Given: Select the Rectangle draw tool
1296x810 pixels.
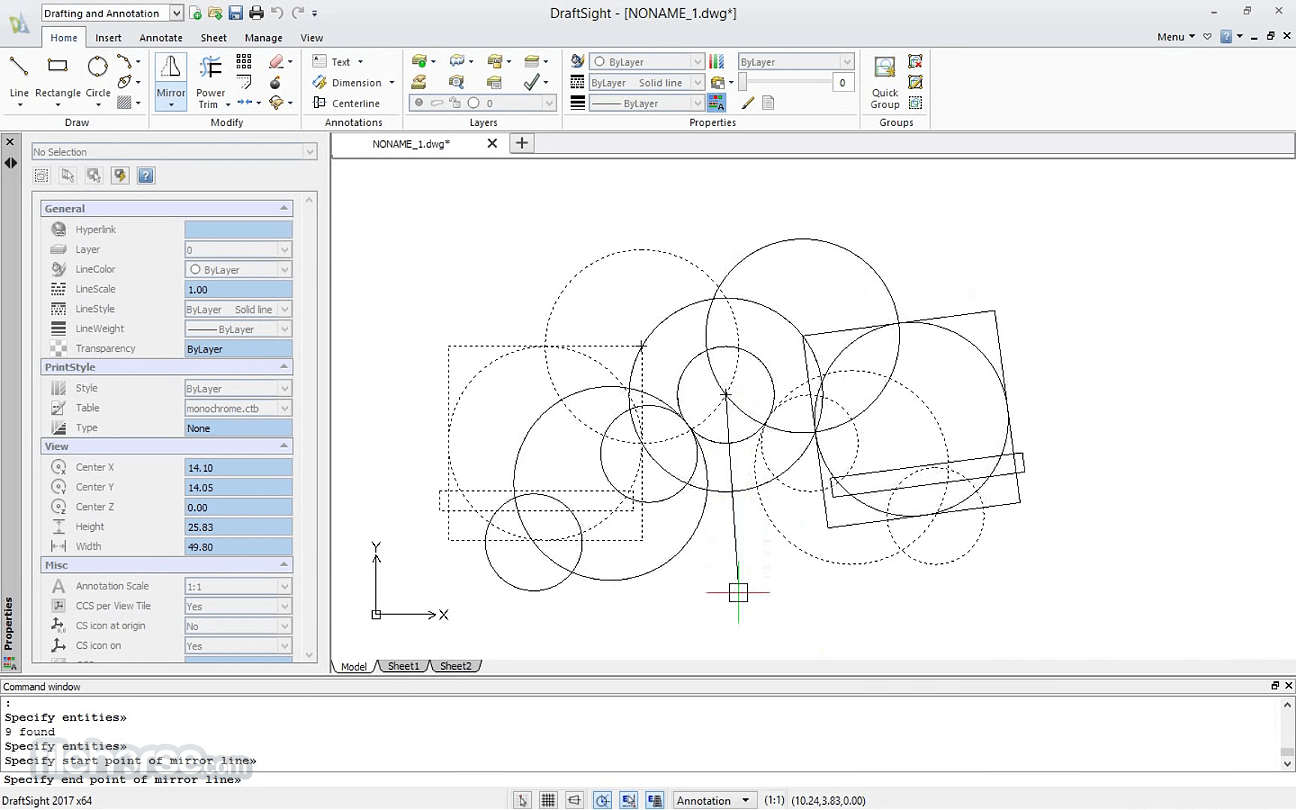Looking at the screenshot, I should (x=58, y=80).
